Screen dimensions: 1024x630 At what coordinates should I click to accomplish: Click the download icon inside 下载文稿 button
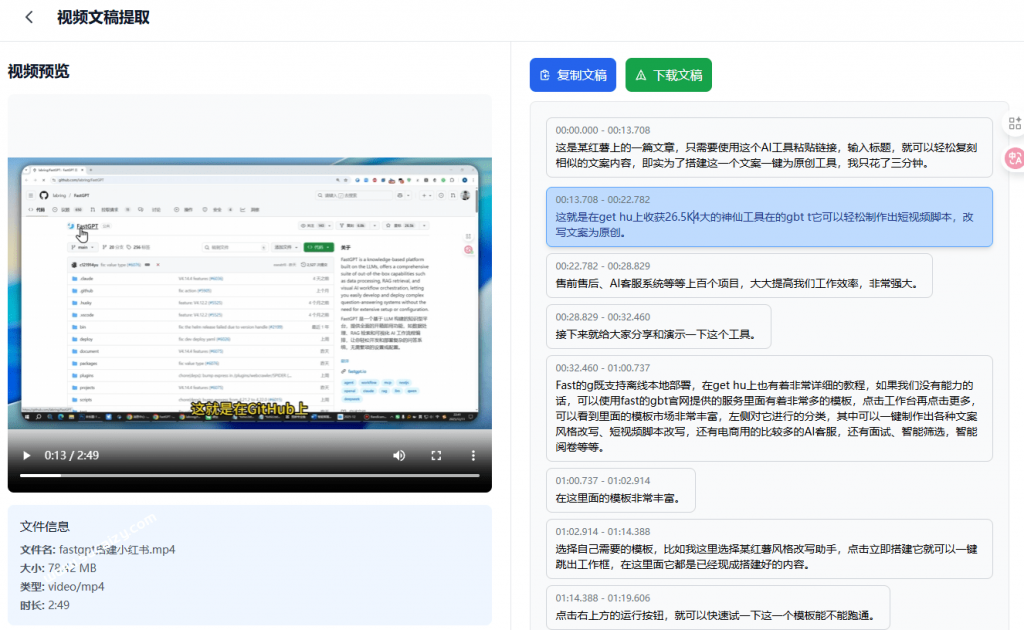pos(638,74)
